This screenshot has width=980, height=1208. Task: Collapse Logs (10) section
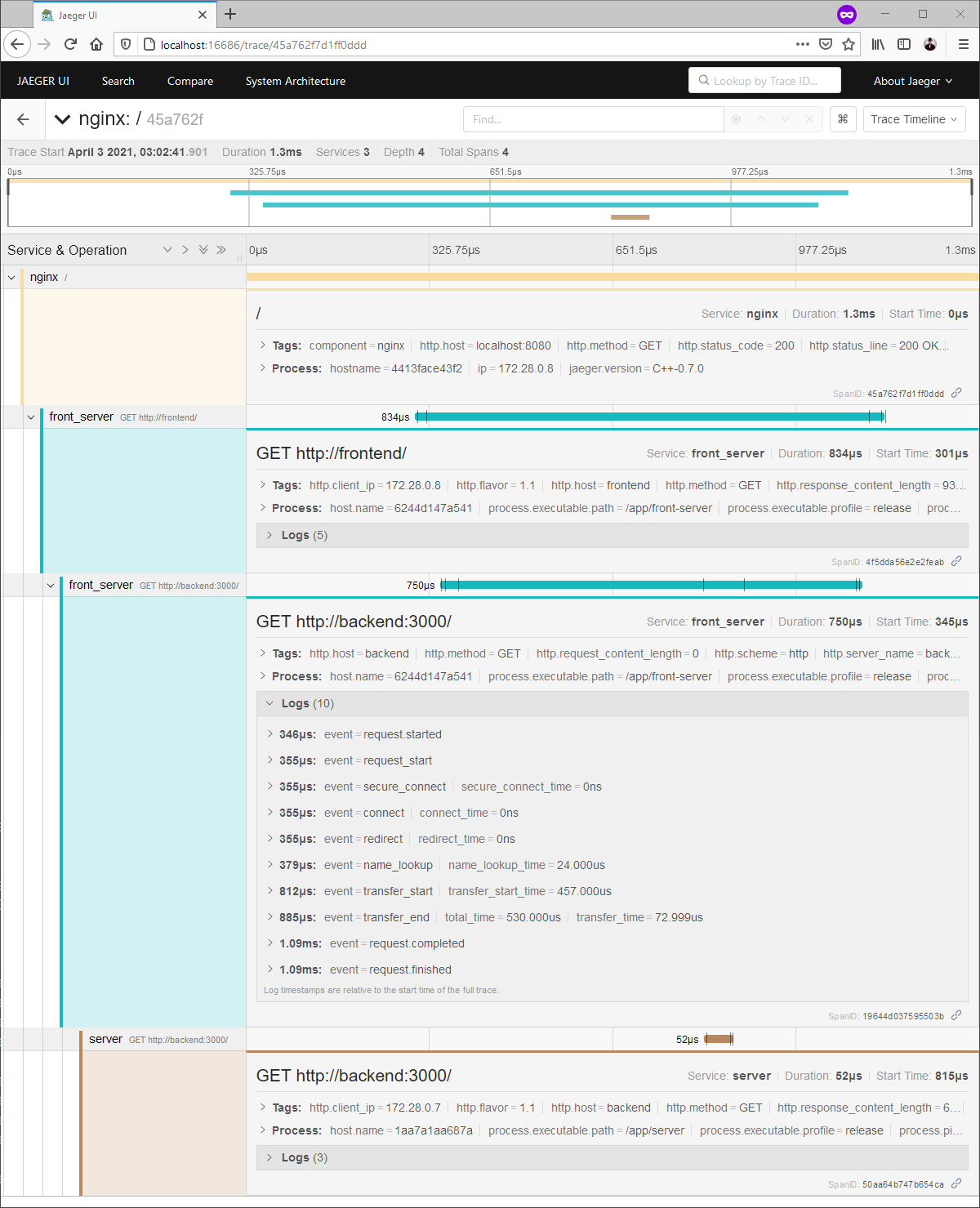pos(612,703)
